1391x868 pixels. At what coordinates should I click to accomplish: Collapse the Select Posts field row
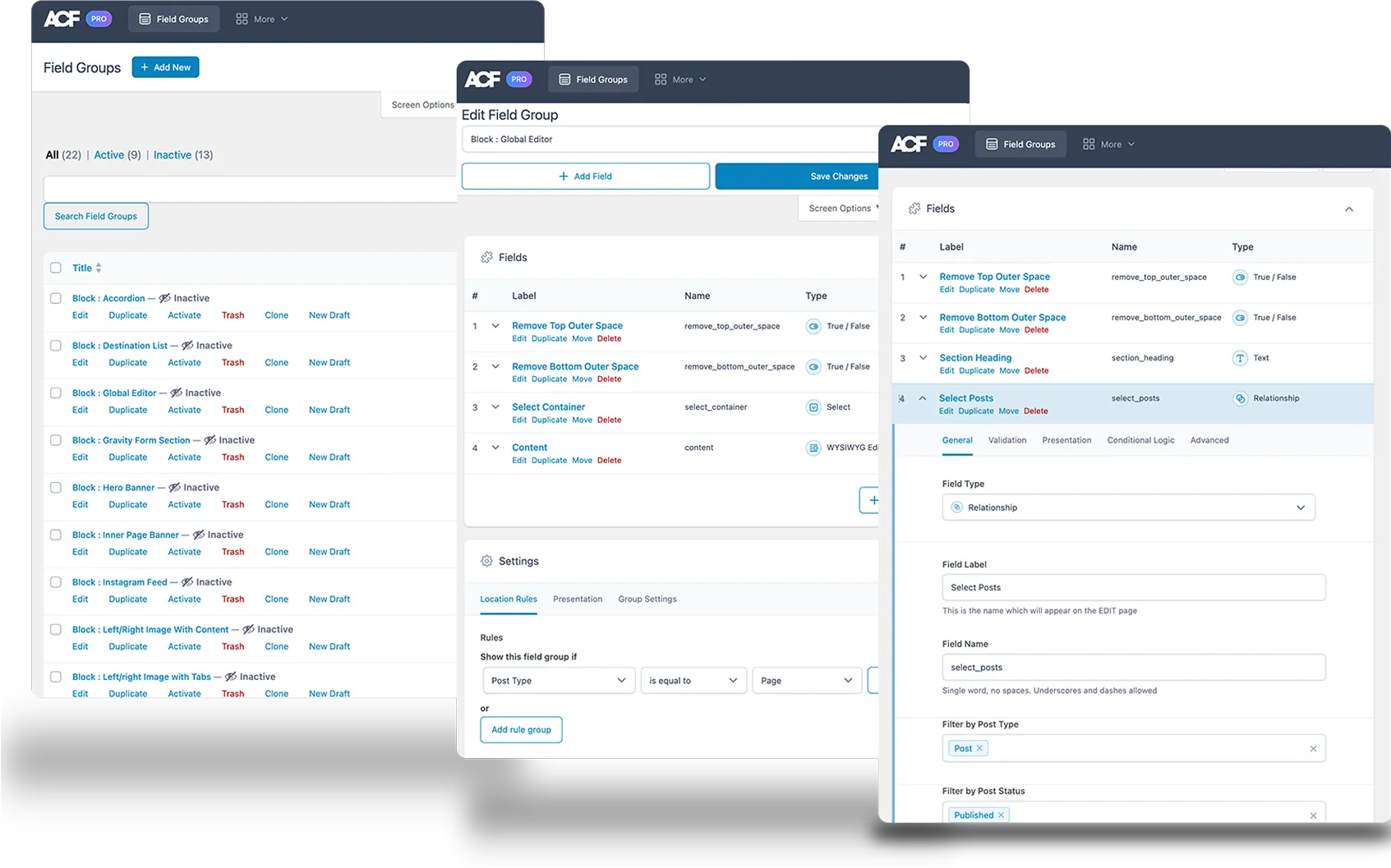[x=923, y=398]
